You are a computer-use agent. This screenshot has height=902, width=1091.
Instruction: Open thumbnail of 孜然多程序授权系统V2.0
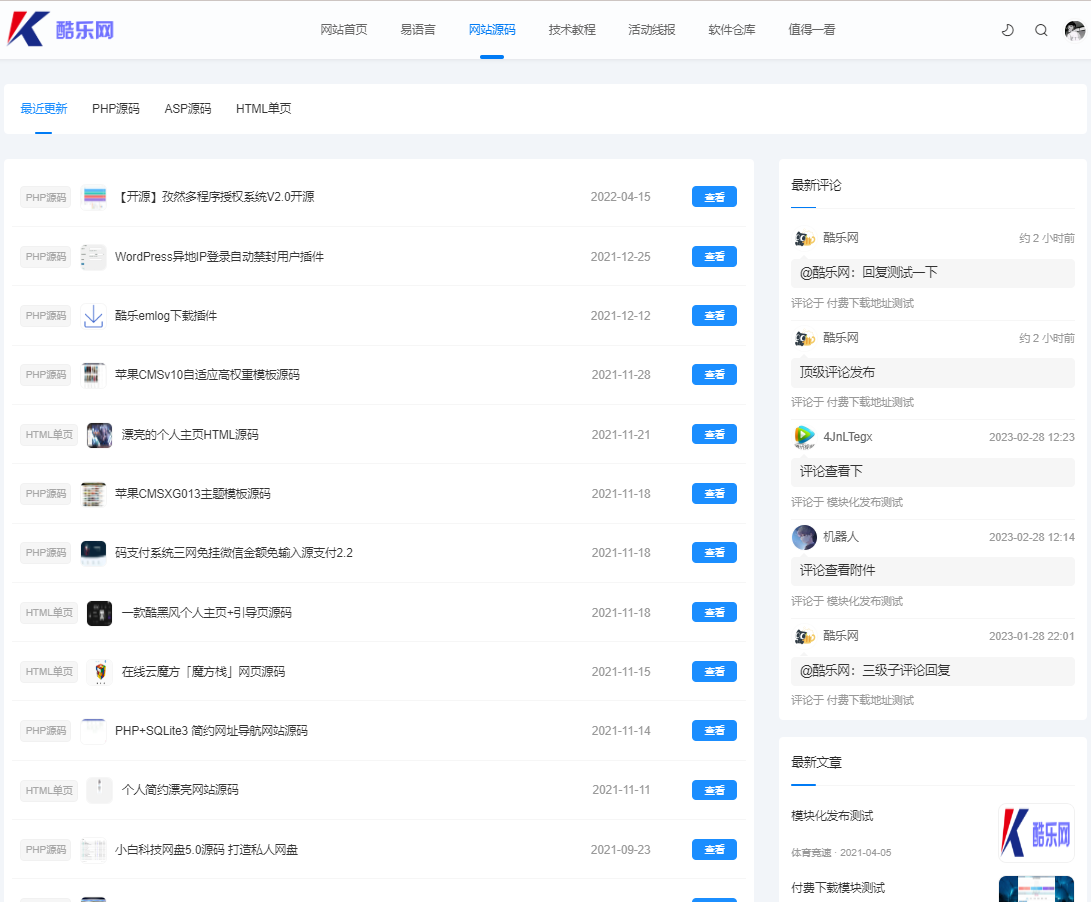pyautogui.click(x=93, y=197)
